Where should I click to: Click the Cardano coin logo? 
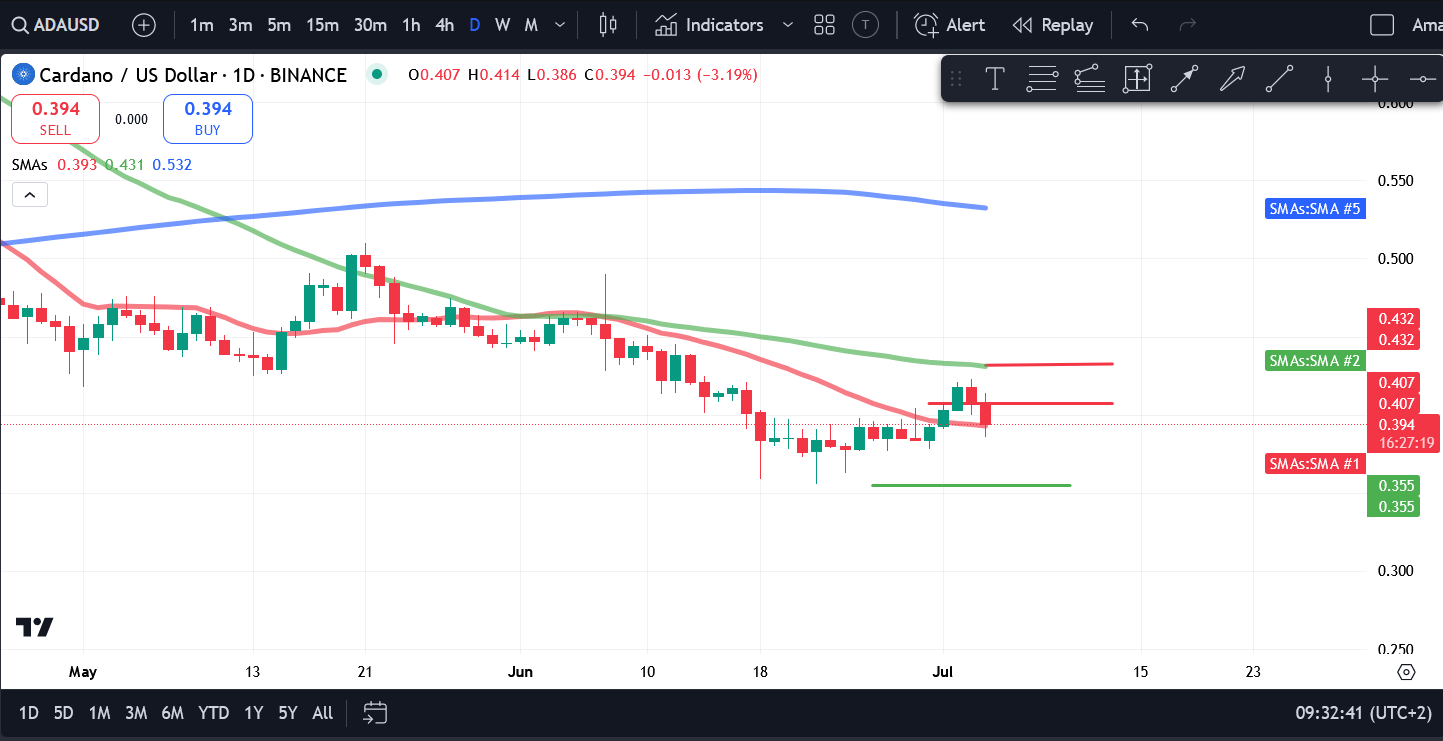click(x=22, y=74)
